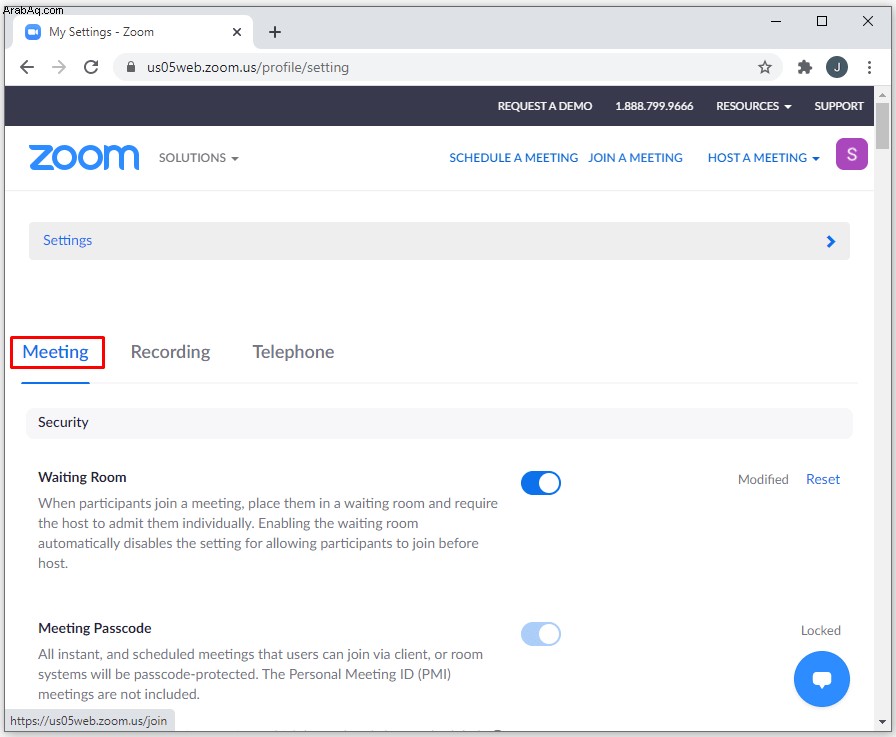The image size is (896, 737).
Task: Click the padlock site info icon
Action: (x=131, y=67)
